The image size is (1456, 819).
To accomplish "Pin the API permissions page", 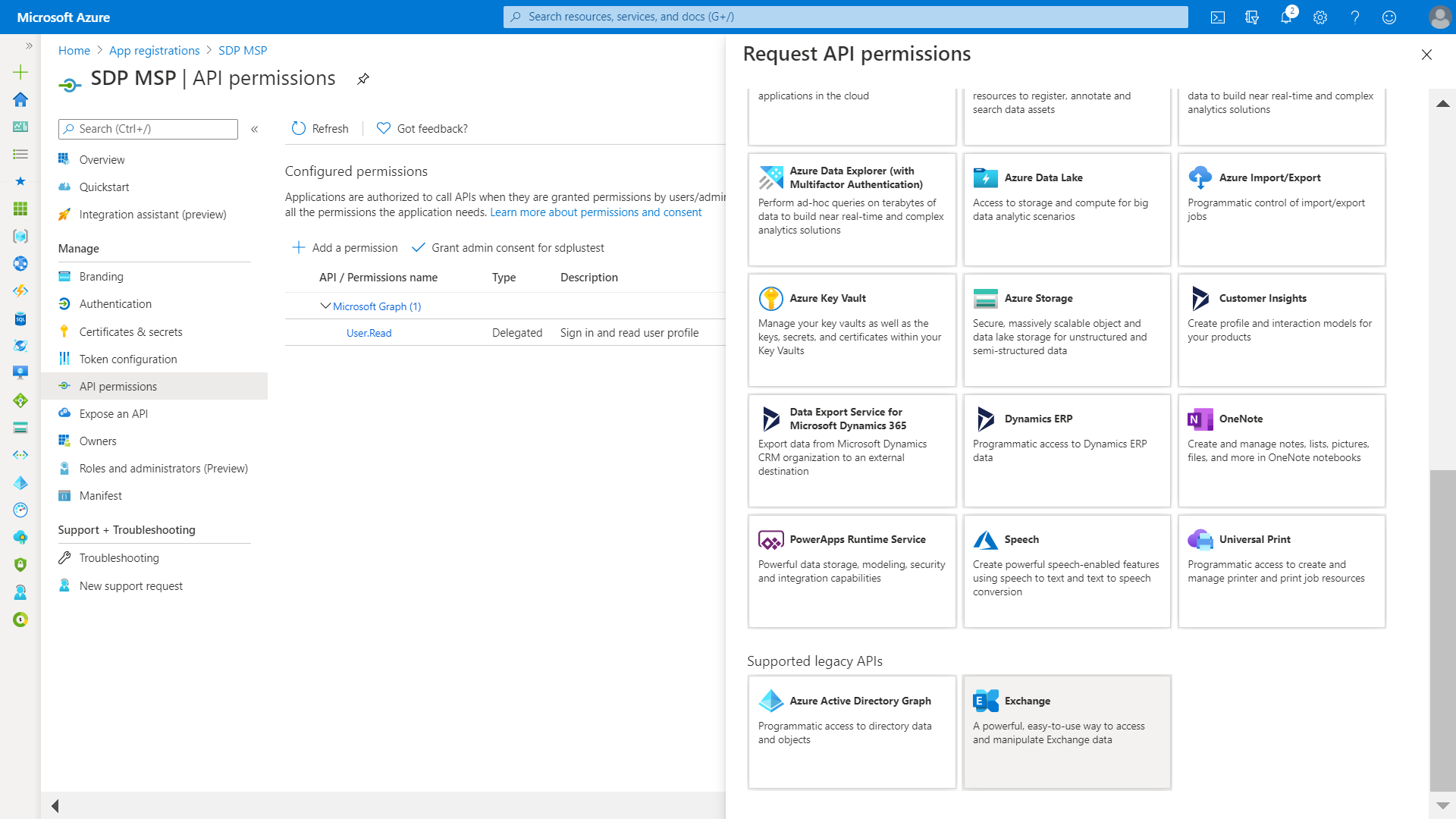I will coord(363,79).
